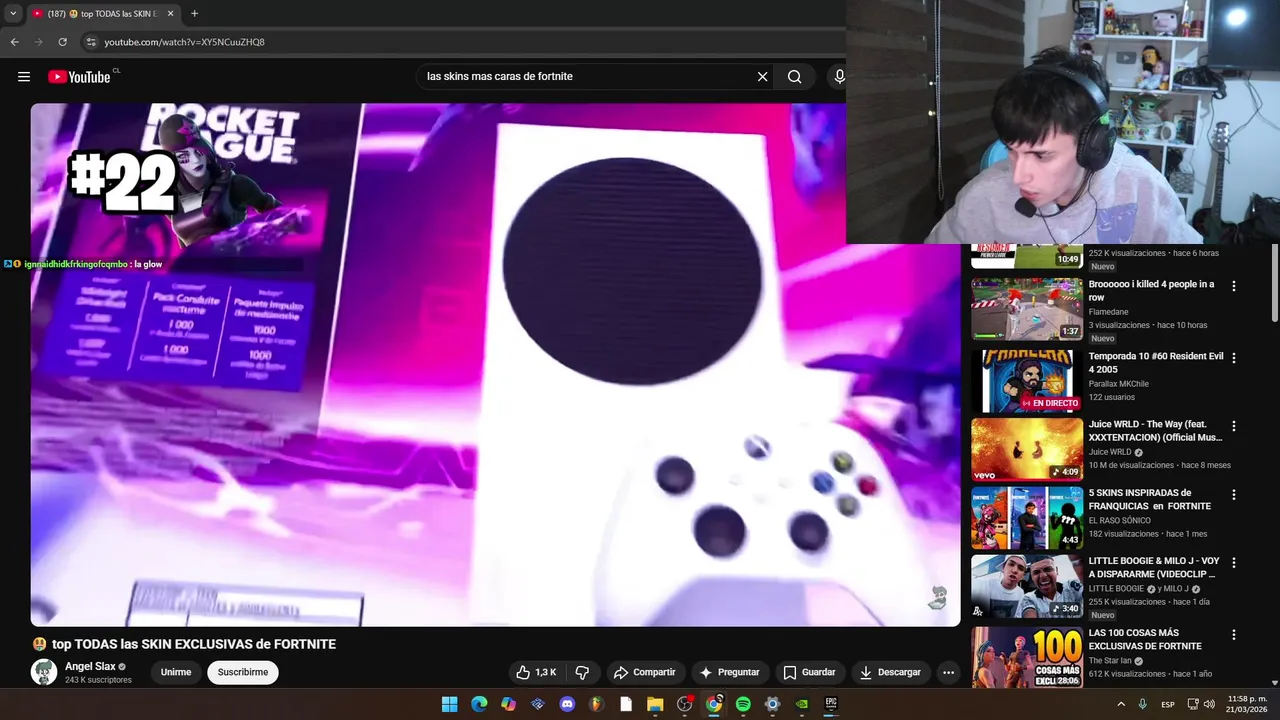Open LITTLE BOOGIE & MILO J thumbnail
1280x720 pixels.
coord(1027,586)
